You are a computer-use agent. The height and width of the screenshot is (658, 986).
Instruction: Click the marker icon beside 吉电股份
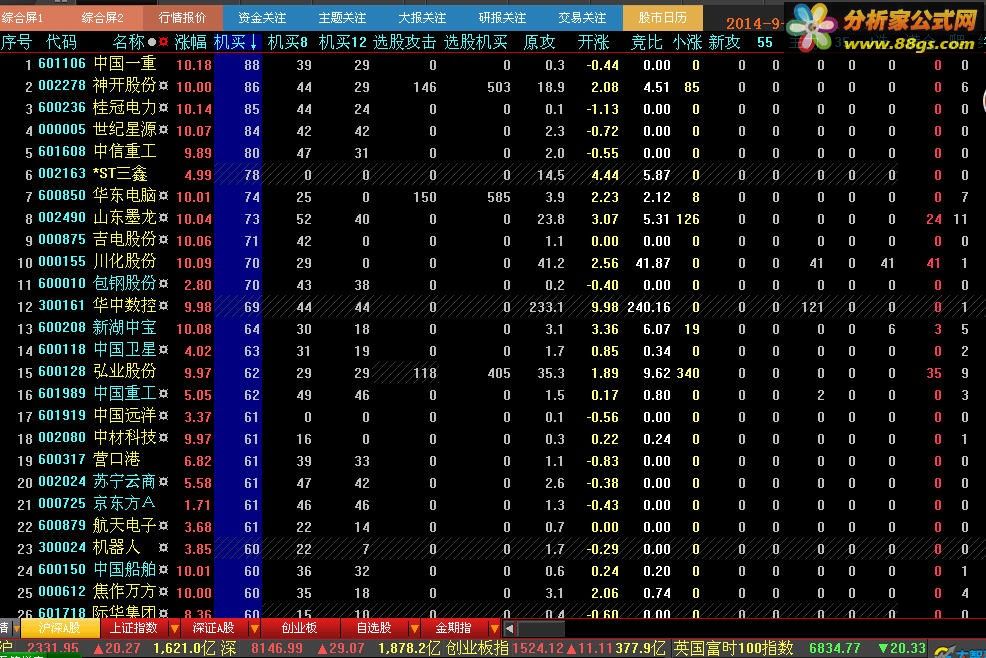[x=163, y=240]
